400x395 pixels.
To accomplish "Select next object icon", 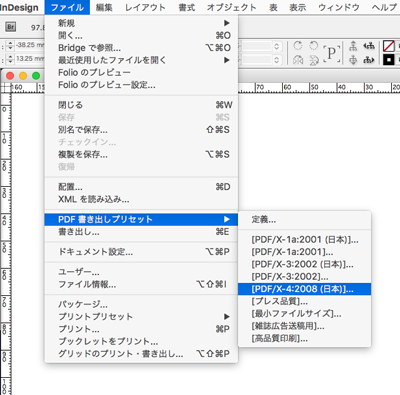I will coord(369,60).
